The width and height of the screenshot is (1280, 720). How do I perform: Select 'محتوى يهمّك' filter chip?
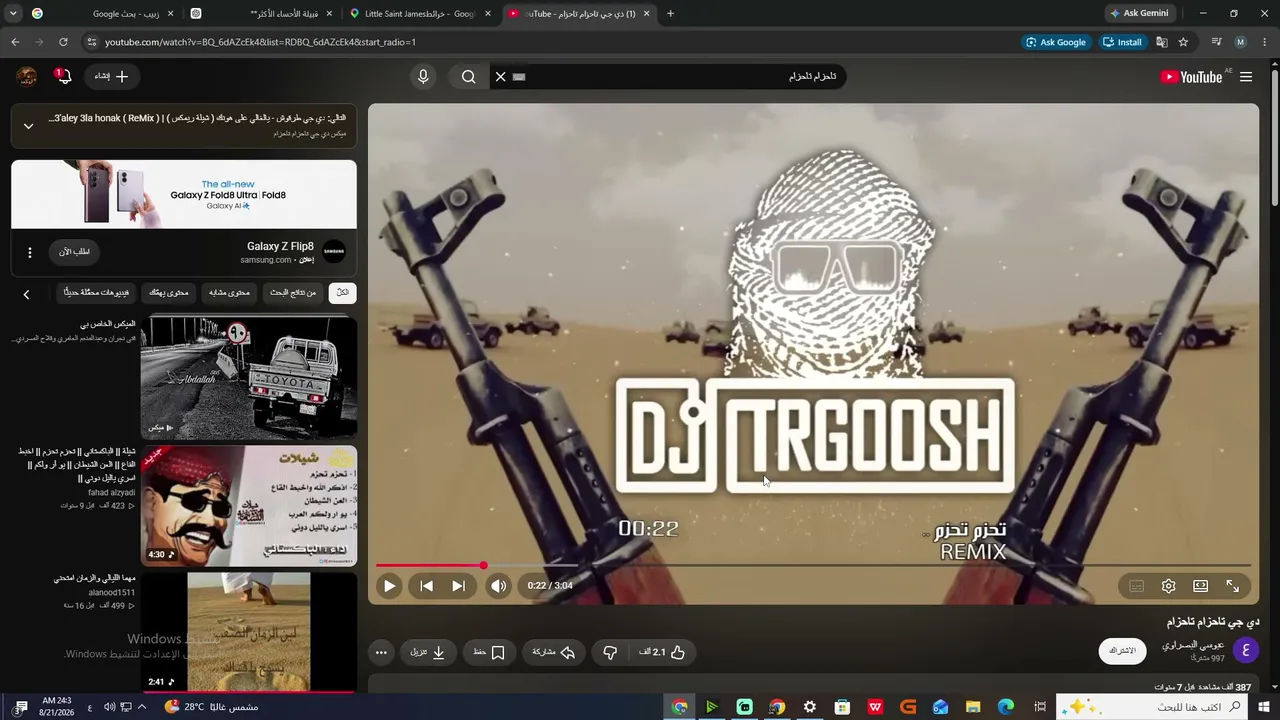pyautogui.click(x=169, y=293)
